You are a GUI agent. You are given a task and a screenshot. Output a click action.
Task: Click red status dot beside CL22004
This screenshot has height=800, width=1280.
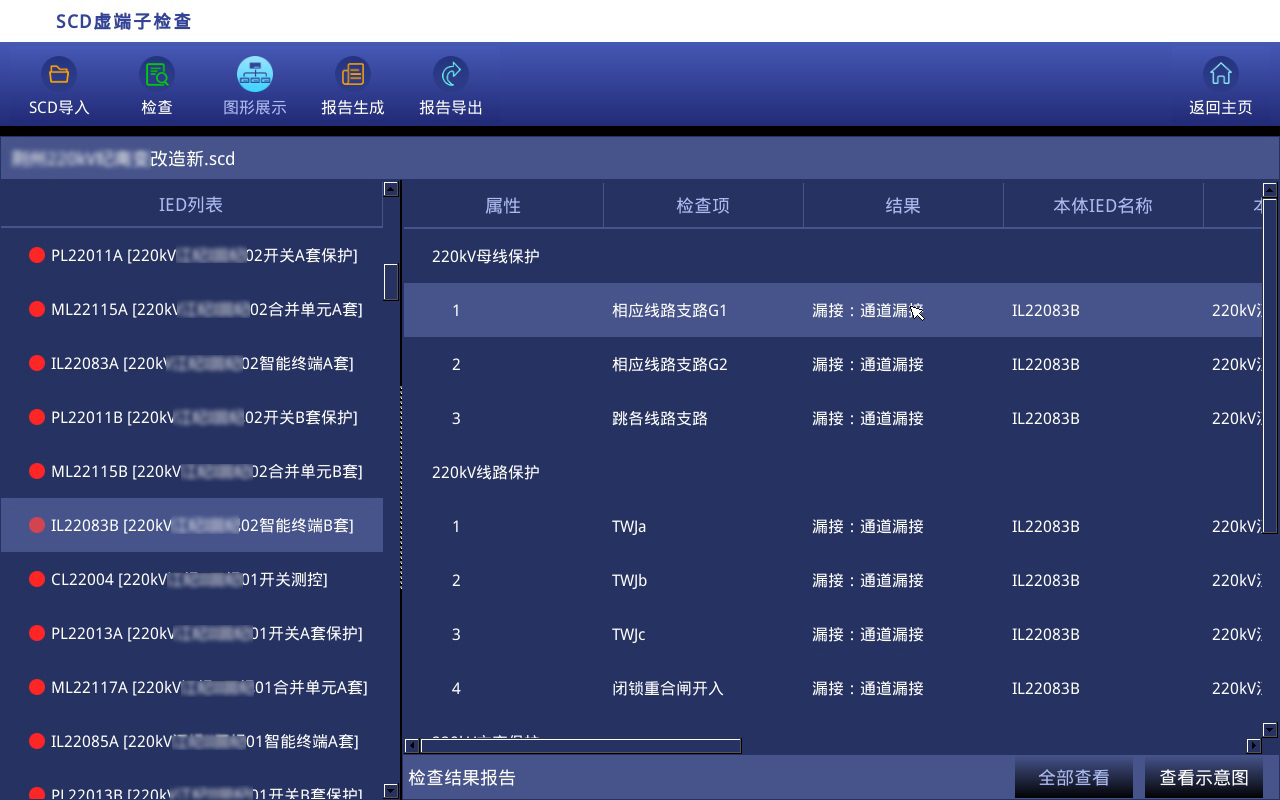pos(37,579)
